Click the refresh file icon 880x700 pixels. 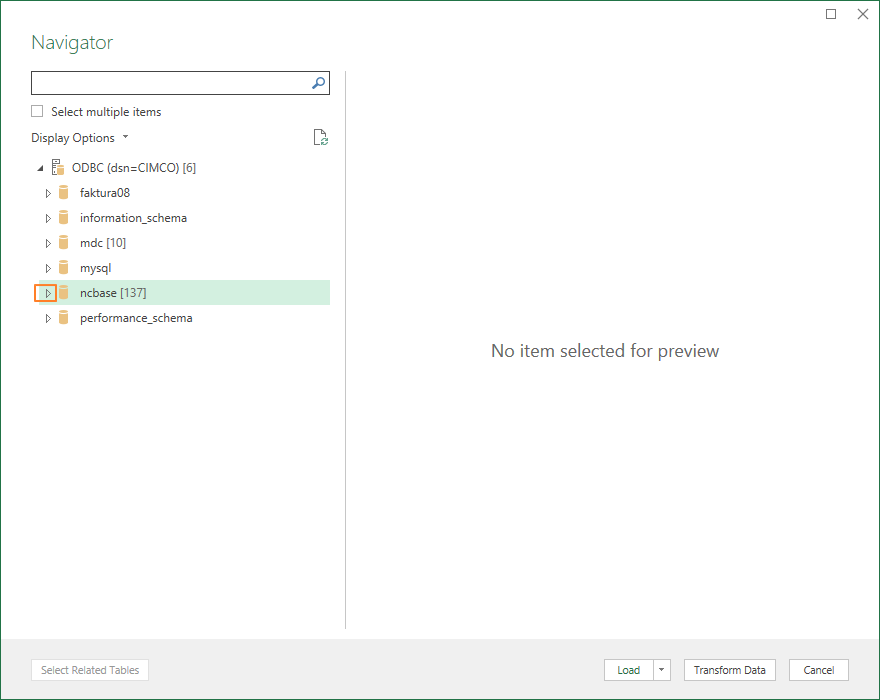320,138
